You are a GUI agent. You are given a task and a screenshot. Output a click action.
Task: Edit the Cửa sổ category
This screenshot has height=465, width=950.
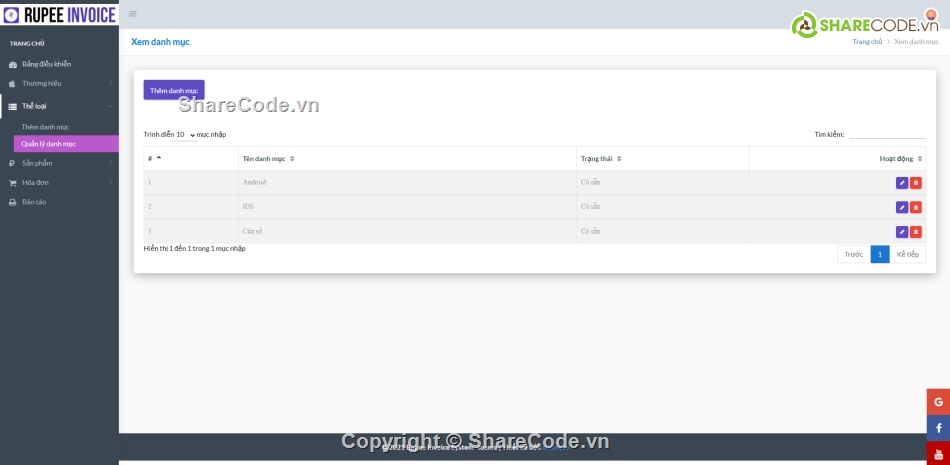coord(902,232)
